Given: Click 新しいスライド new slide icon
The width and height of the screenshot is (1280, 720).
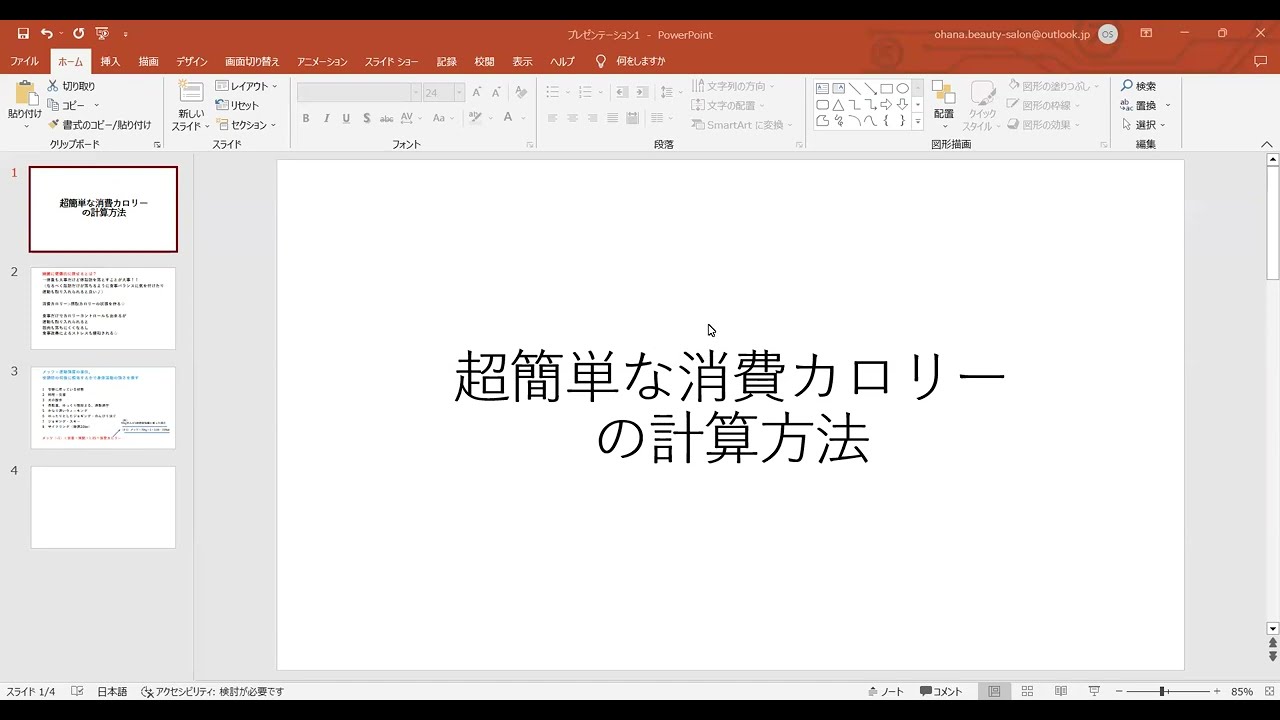Looking at the screenshot, I should coord(190,92).
